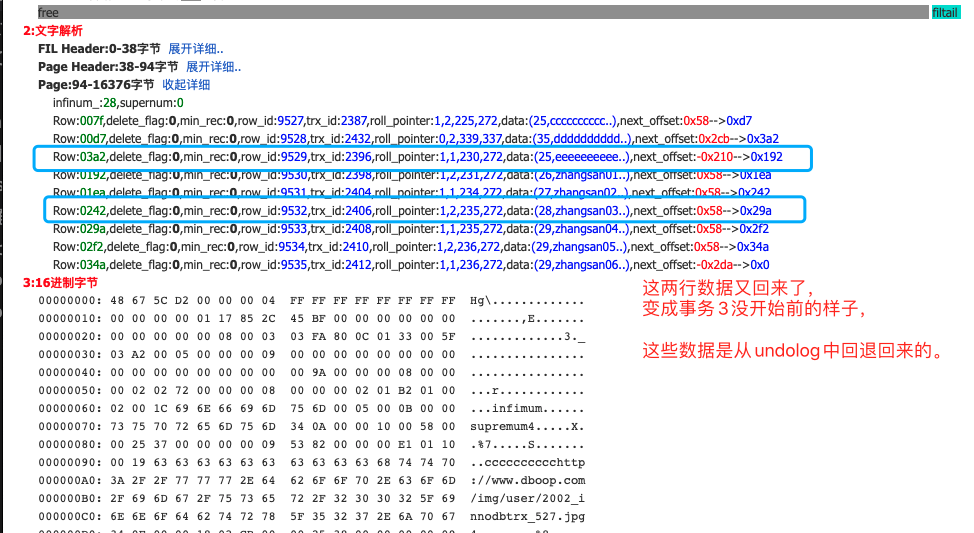
Task: Click hex offset 00000060 line
Action: (x=311, y=409)
